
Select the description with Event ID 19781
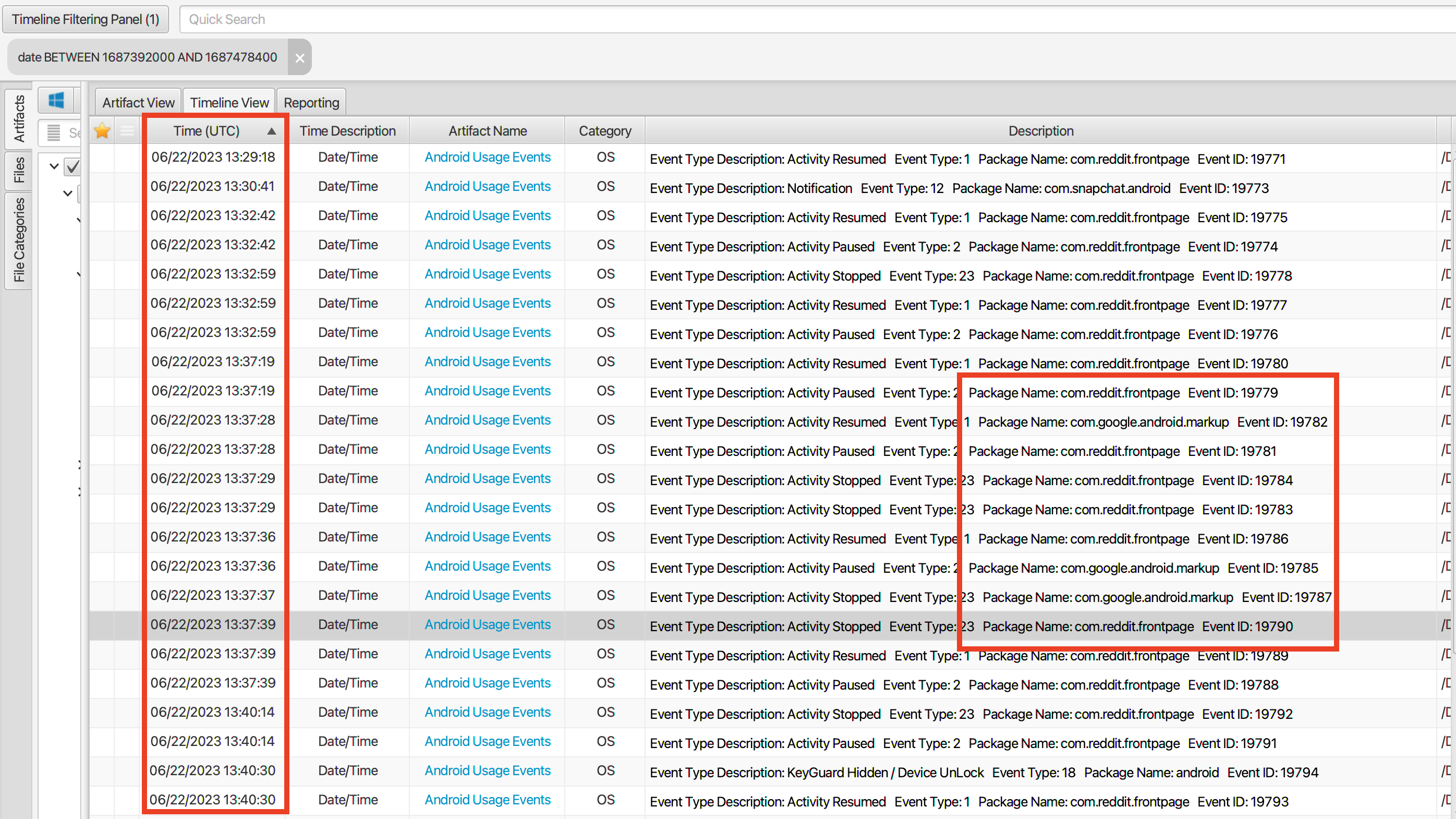(963, 451)
